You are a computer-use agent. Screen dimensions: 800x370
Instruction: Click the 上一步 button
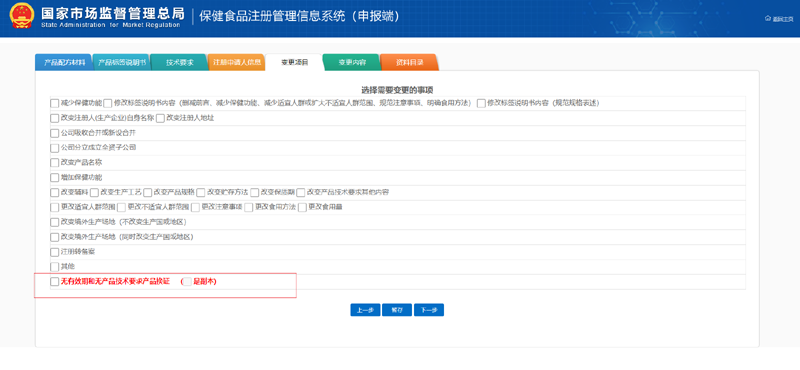pos(365,310)
